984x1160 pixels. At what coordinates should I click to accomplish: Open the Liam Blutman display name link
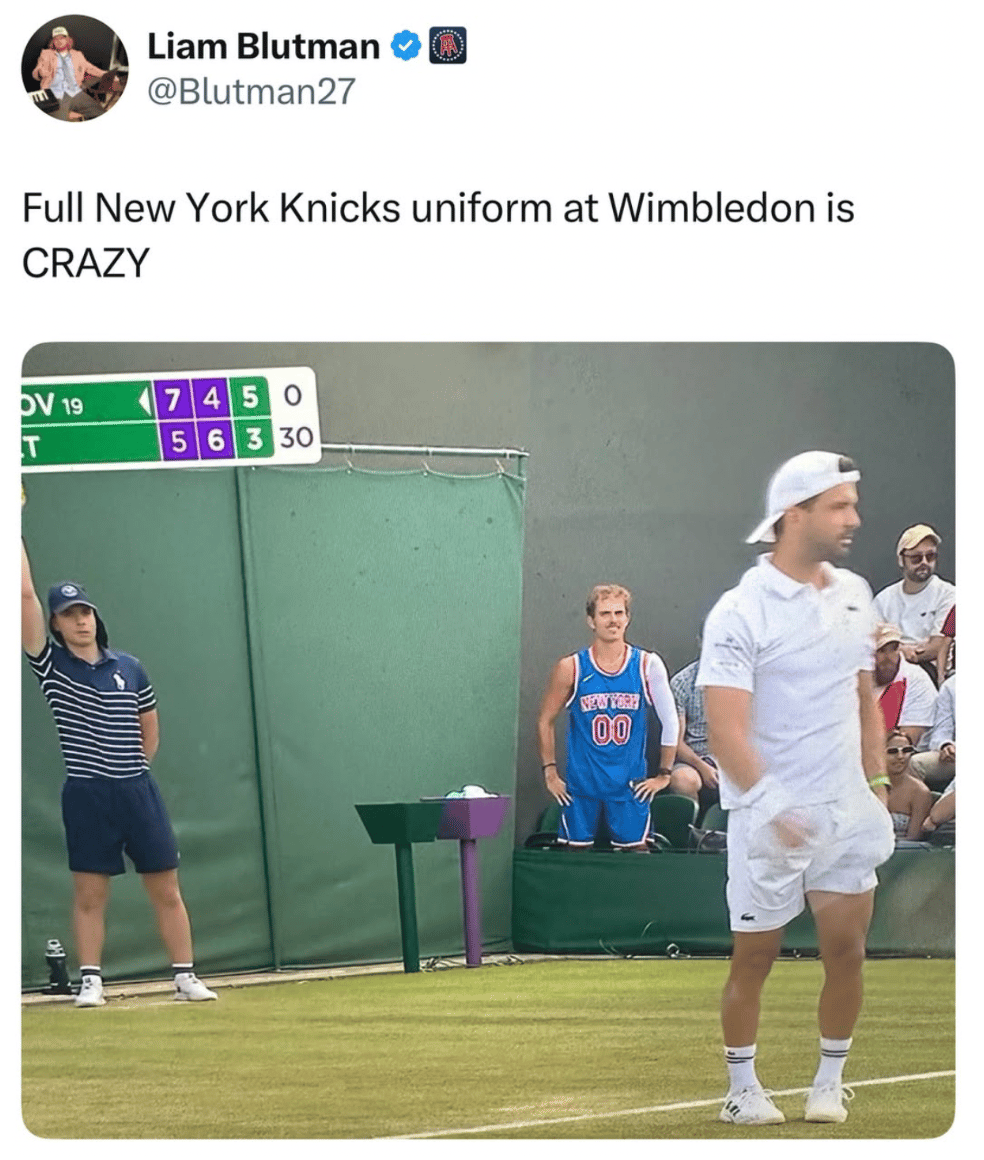(x=263, y=47)
